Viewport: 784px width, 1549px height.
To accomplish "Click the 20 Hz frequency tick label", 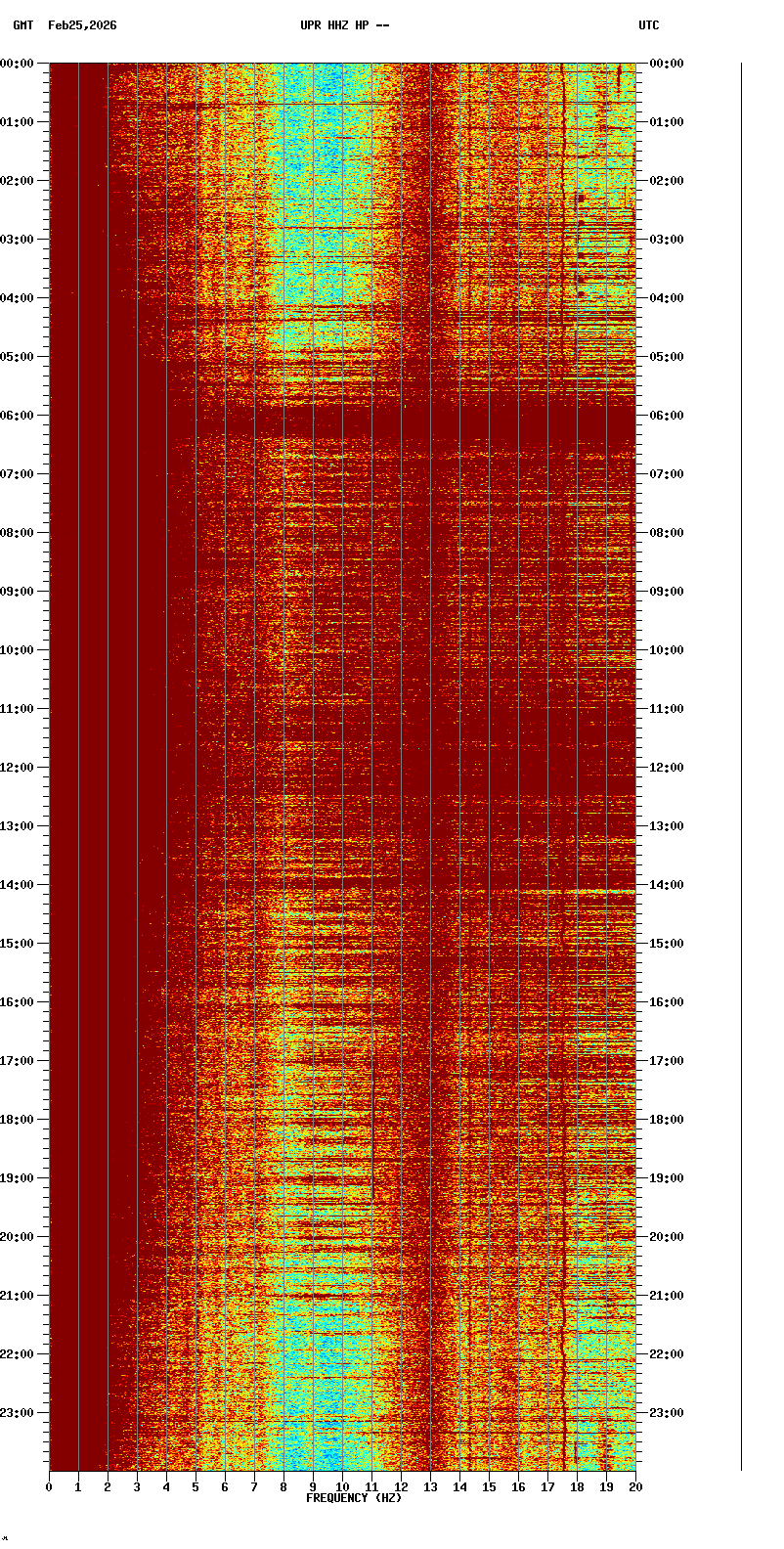I will [x=635, y=1487].
